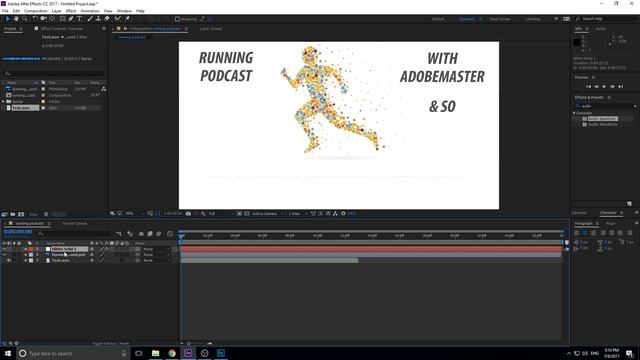Toggle the region of interest button
The height and width of the screenshot is (360, 640).
[239, 213]
